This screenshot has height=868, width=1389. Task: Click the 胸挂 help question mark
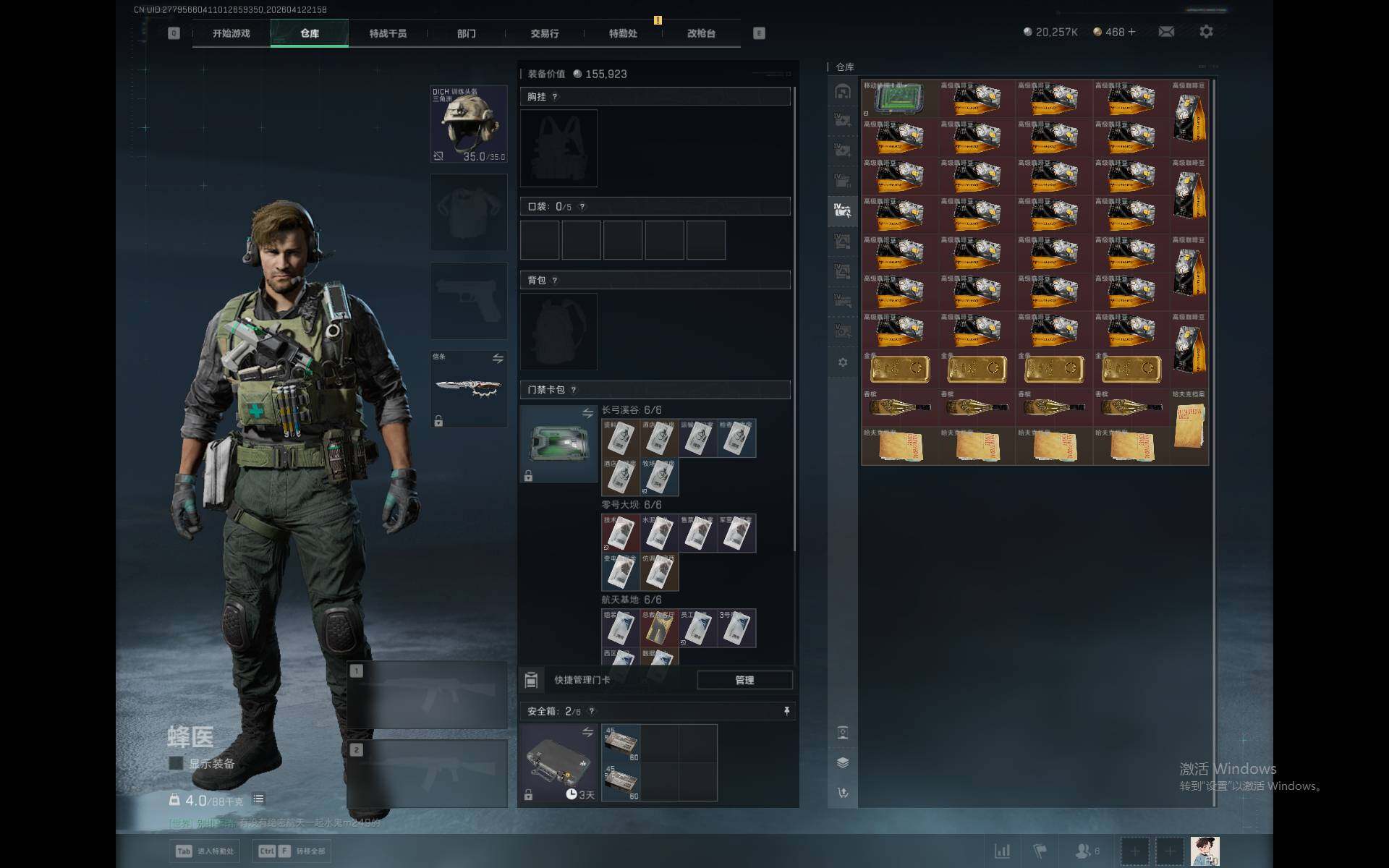[555, 97]
